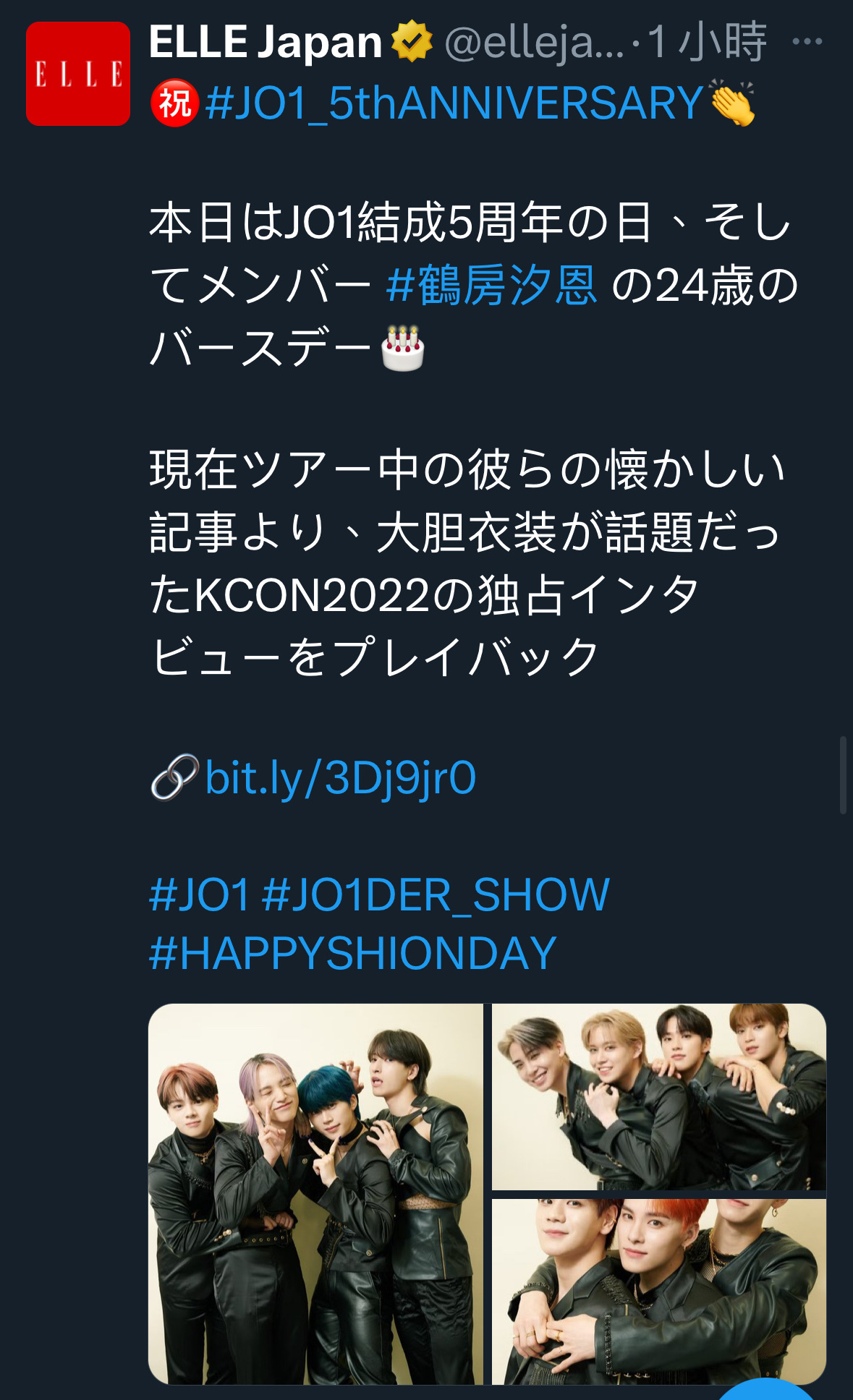Tap the birthday cake emoji
This screenshot has height=1400, width=853.
click(403, 348)
